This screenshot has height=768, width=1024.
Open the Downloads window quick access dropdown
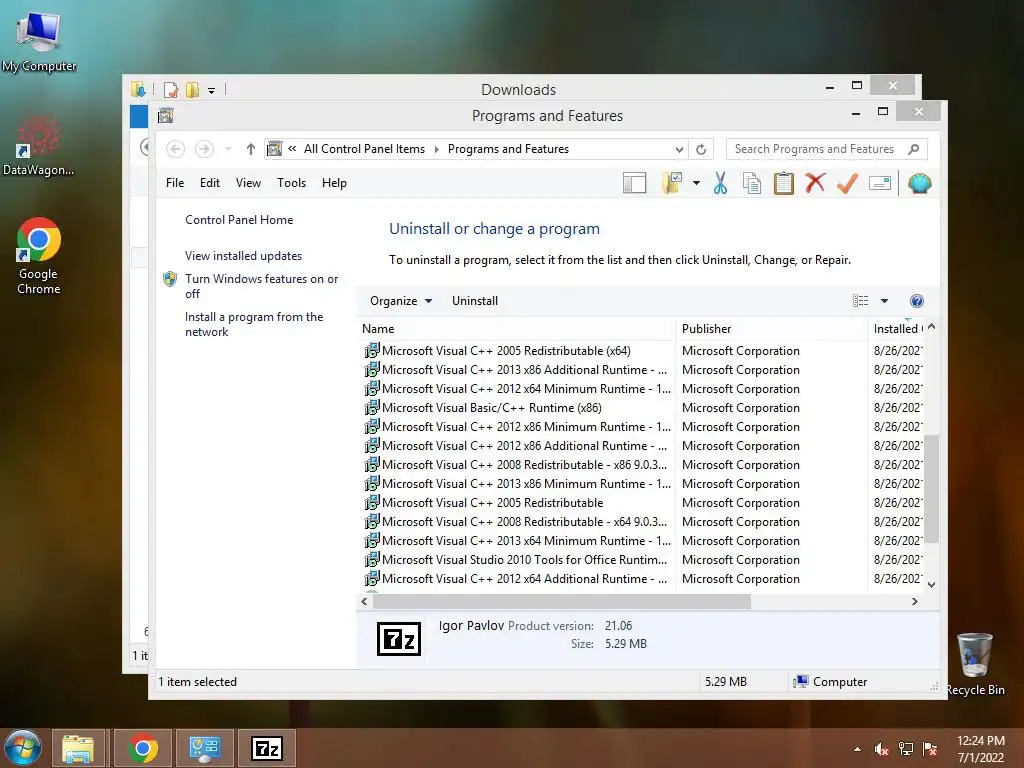pyautogui.click(x=212, y=90)
